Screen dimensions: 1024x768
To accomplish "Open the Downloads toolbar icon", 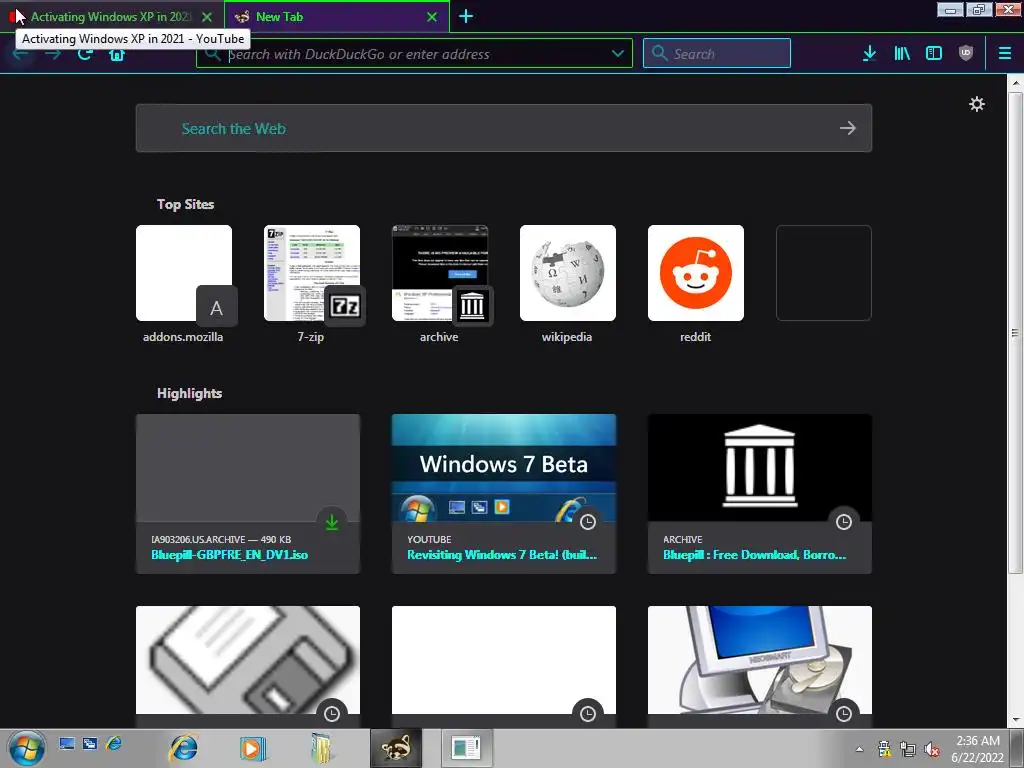I will pyautogui.click(x=869, y=54).
